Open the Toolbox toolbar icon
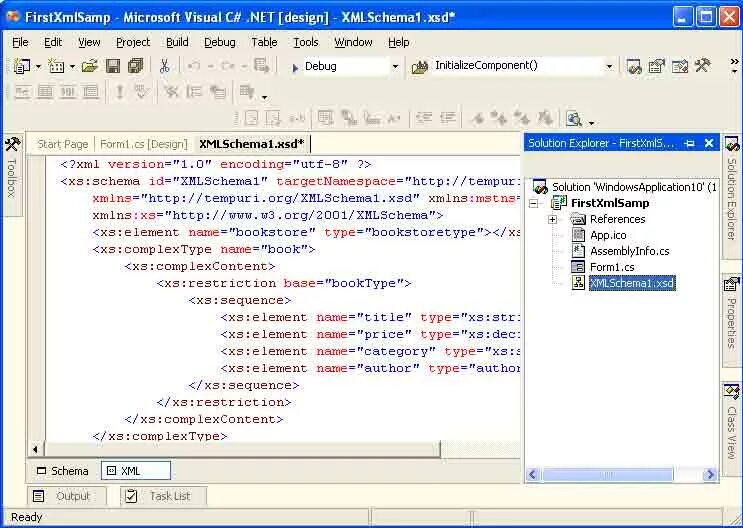 [703, 65]
